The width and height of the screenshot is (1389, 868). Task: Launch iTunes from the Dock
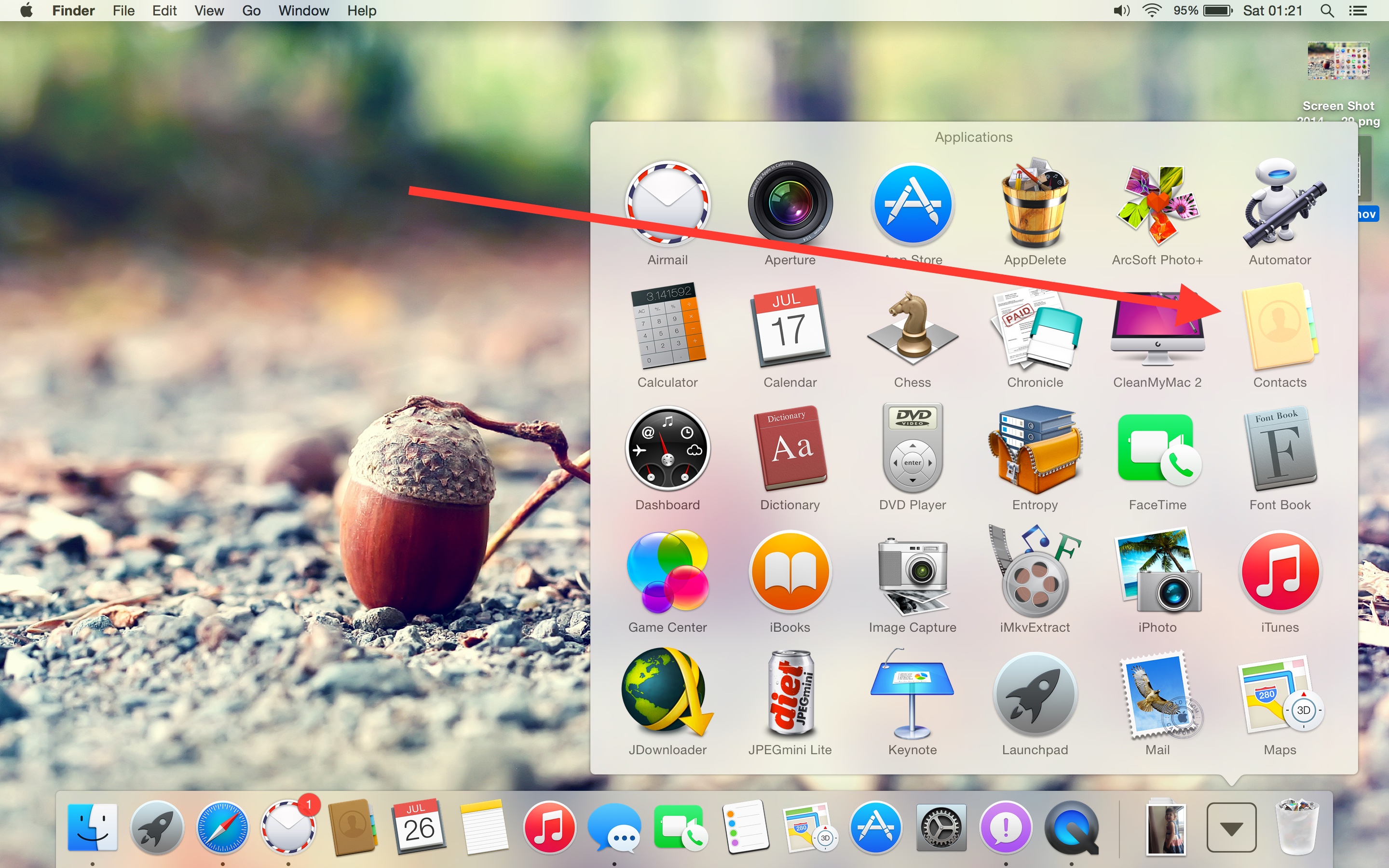pos(549,827)
